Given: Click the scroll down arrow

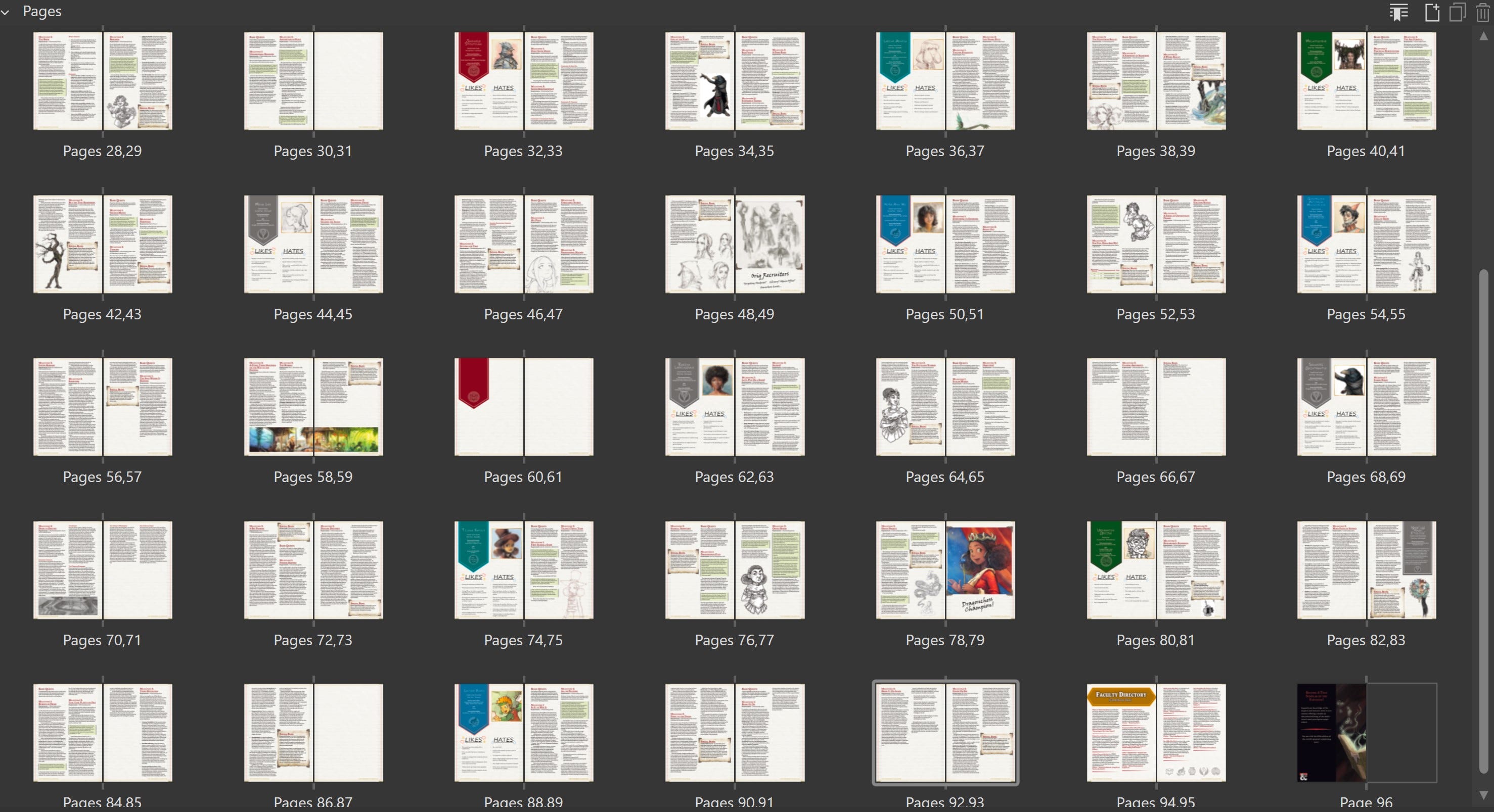Looking at the screenshot, I should coord(1483,795).
